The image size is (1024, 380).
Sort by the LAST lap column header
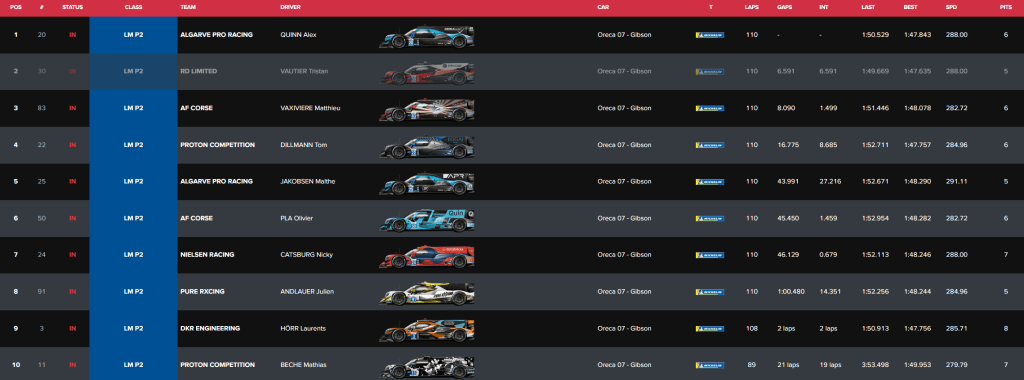pyautogui.click(x=868, y=7)
